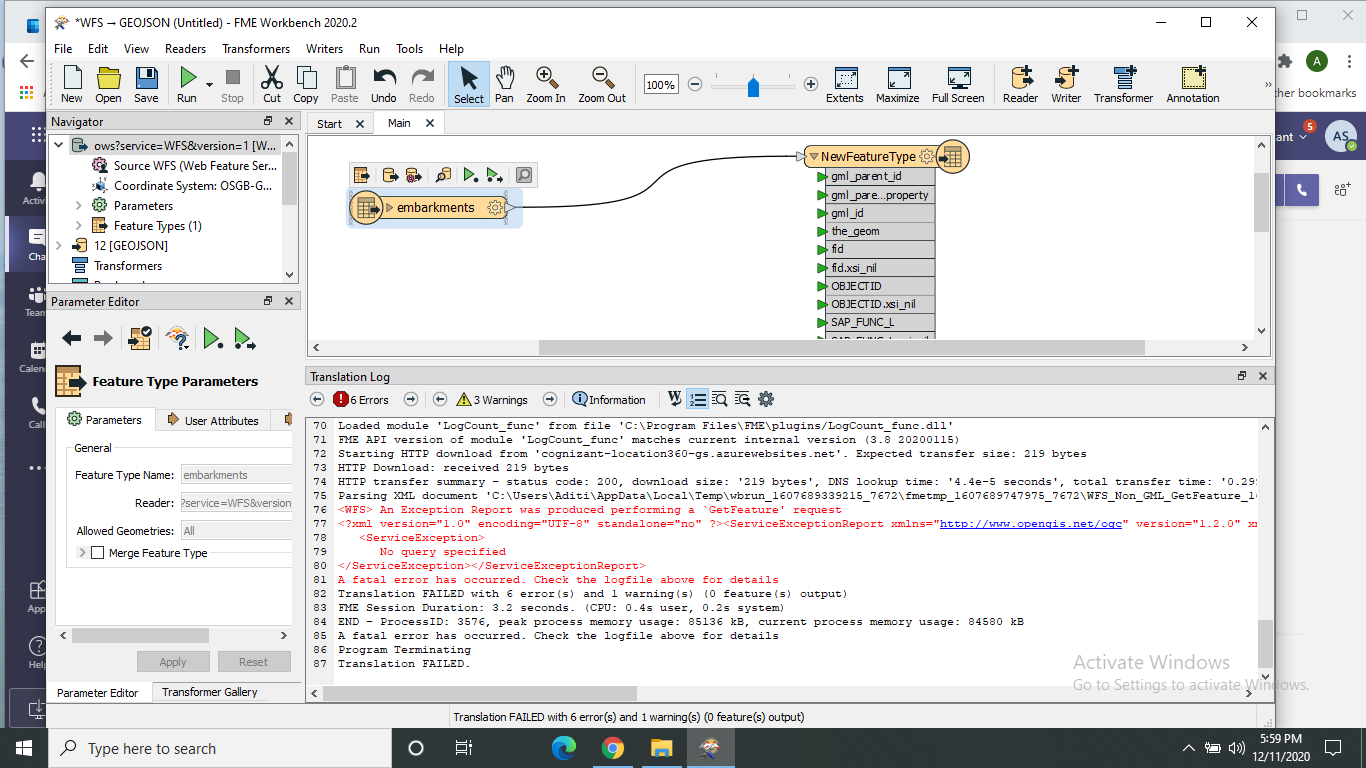The width and height of the screenshot is (1366, 768).
Task: Undo the last action in the toolbar
Action: tap(384, 84)
